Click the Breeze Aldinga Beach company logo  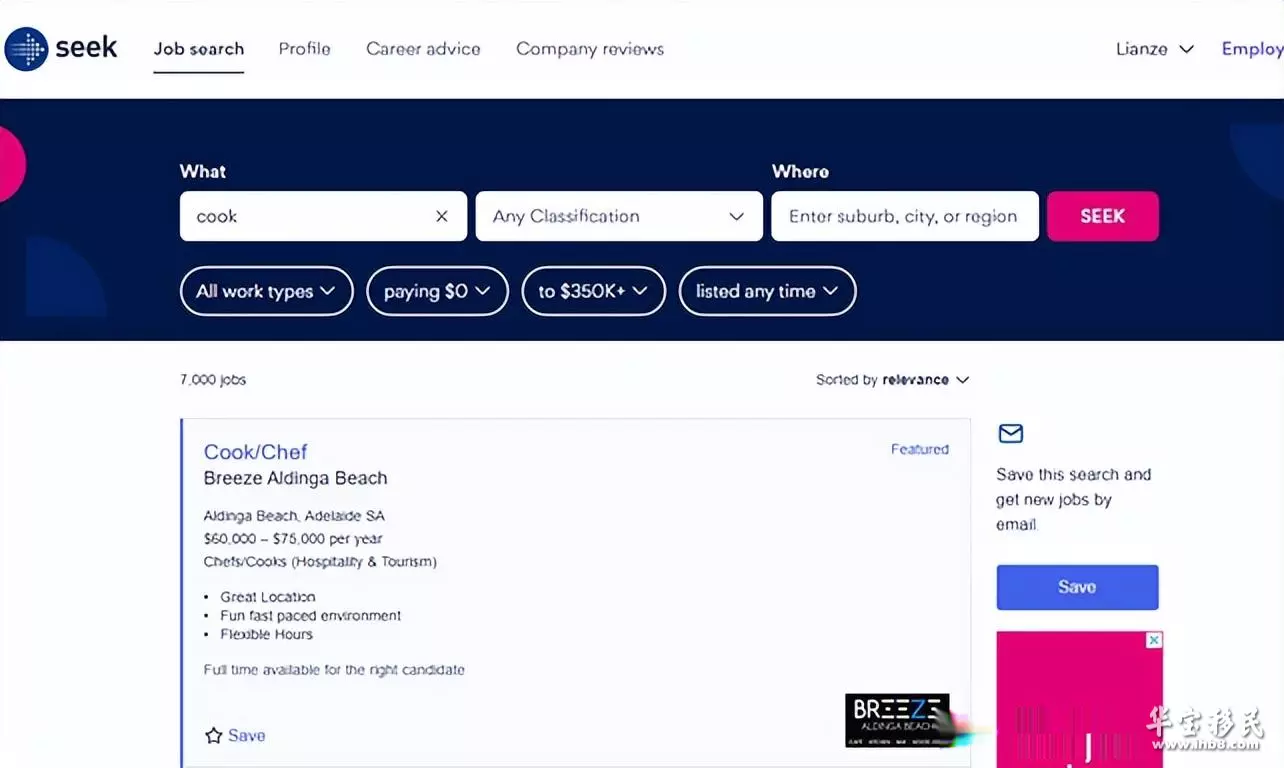(x=897, y=720)
